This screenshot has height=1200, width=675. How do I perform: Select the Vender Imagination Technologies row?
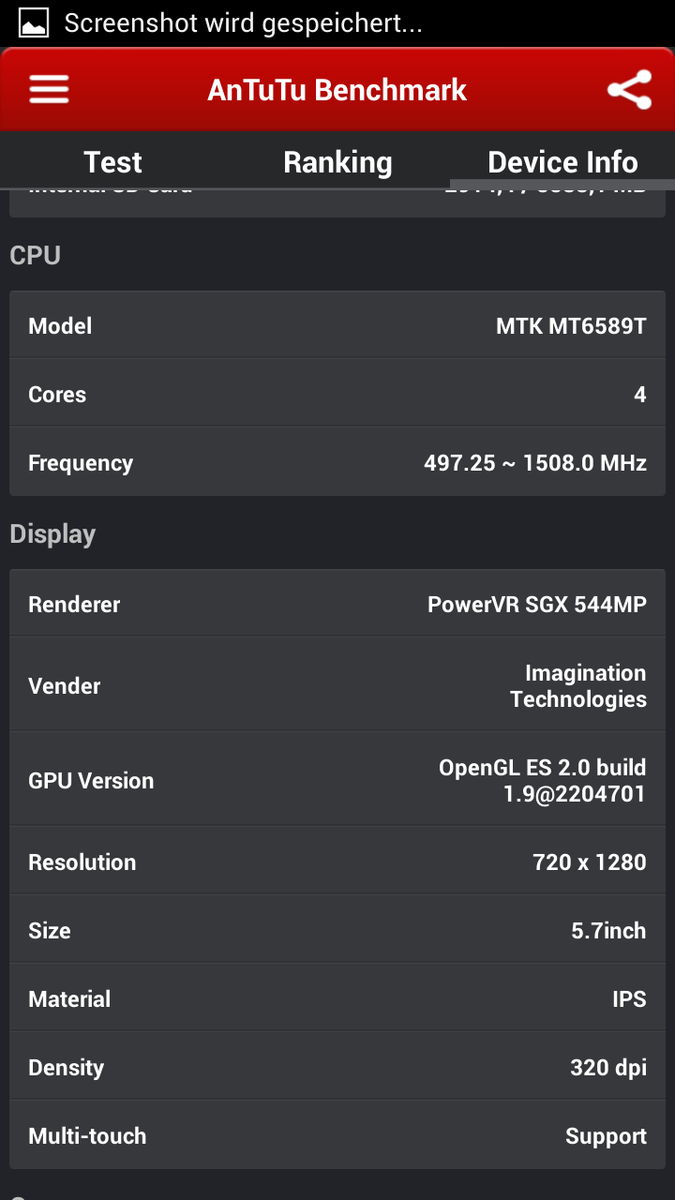[x=337, y=686]
